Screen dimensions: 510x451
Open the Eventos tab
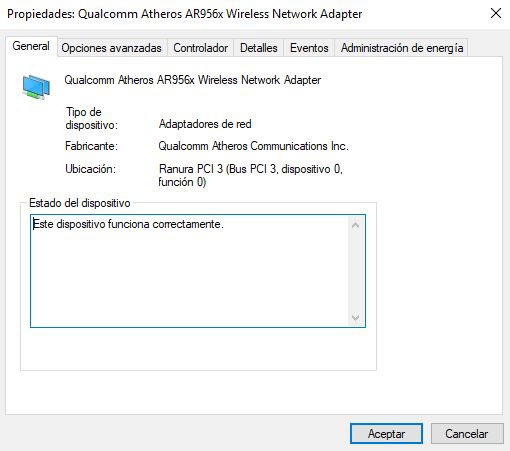(x=309, y=48)
